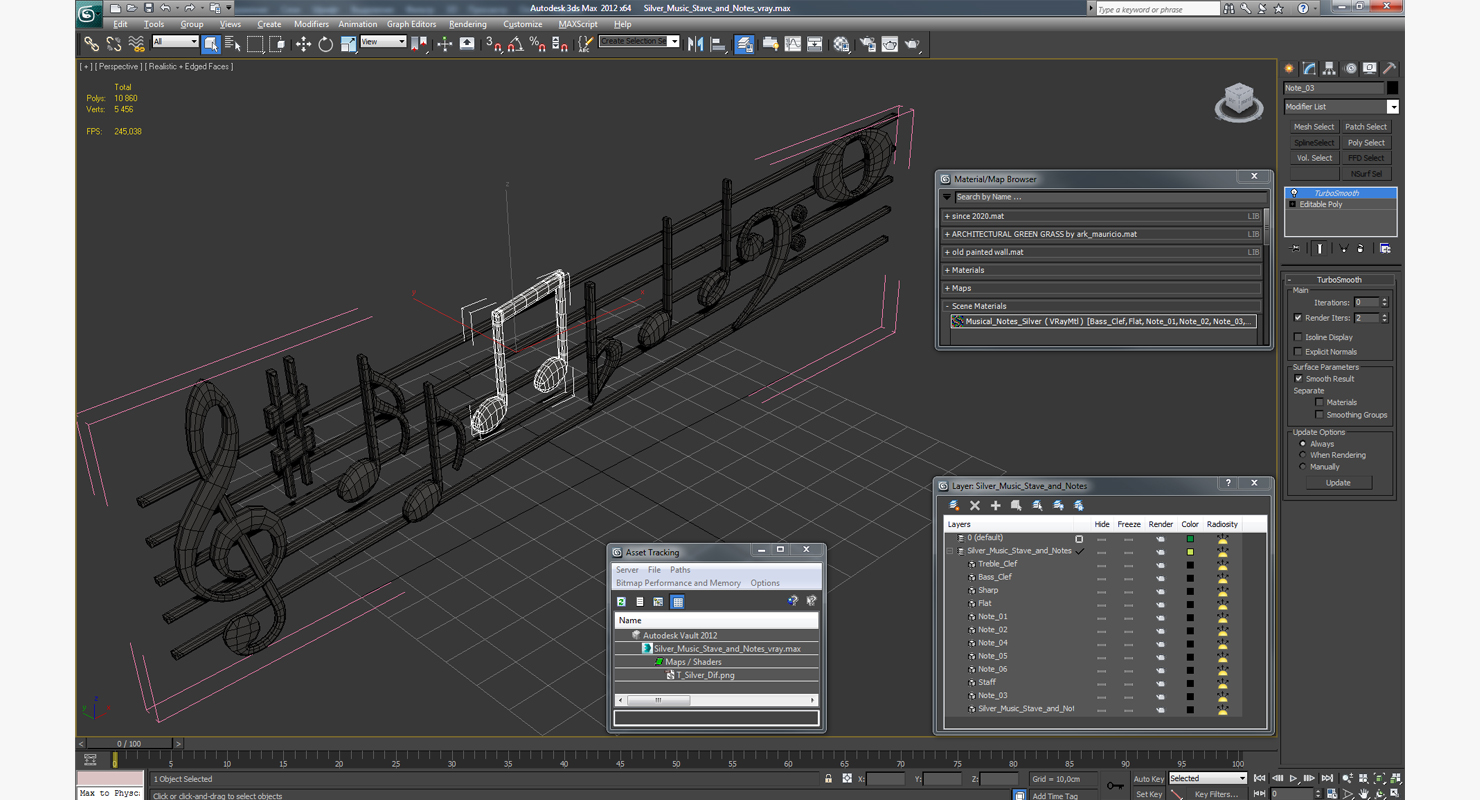
Task: Open the Create command panel tab
Action: [x=1289, y=68]
